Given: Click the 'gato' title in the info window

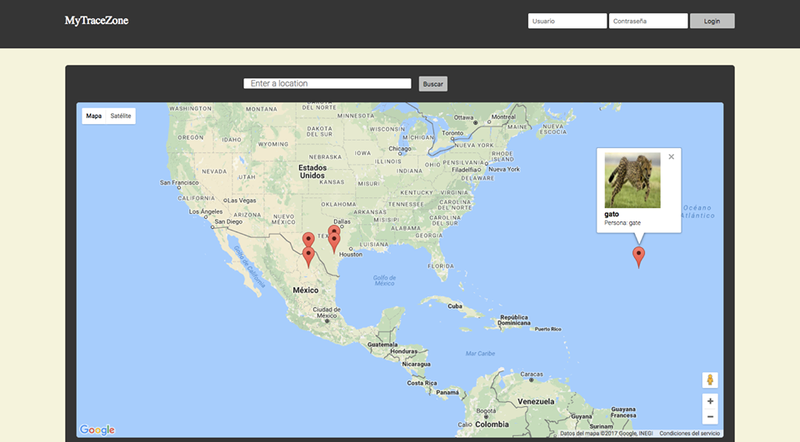Looking at the screenshot, I should tap(613, 214).
